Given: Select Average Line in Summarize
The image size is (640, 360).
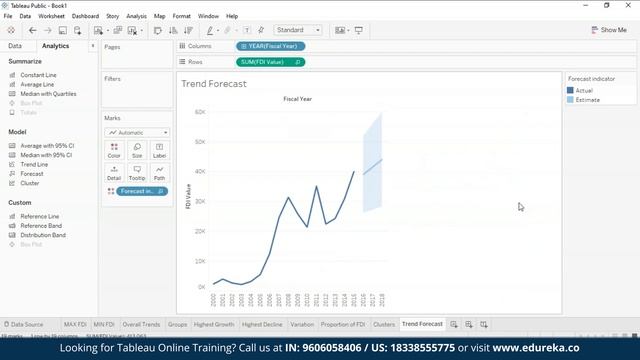Looking at the screenshot, I should tap(37, 84).
